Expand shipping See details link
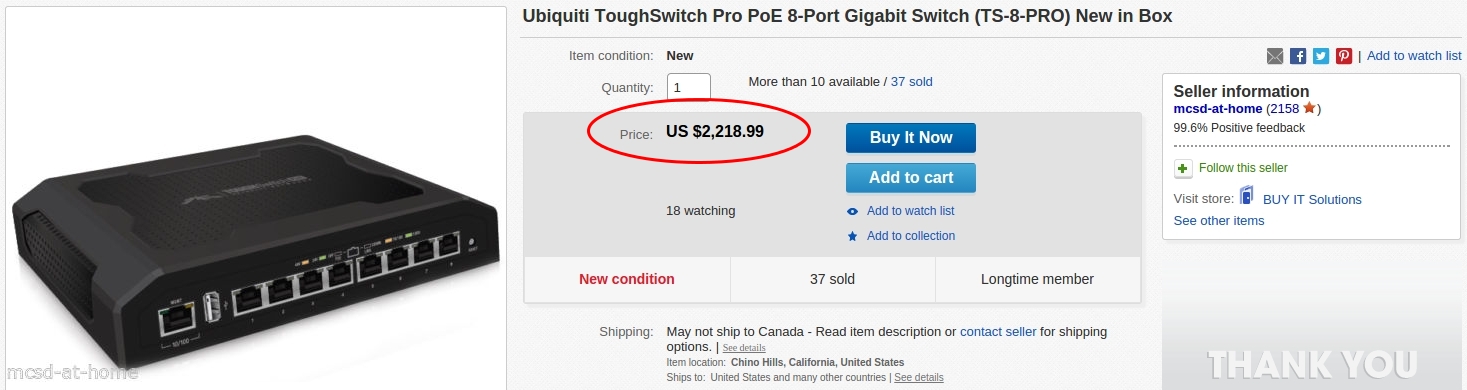 coord(744,348)
